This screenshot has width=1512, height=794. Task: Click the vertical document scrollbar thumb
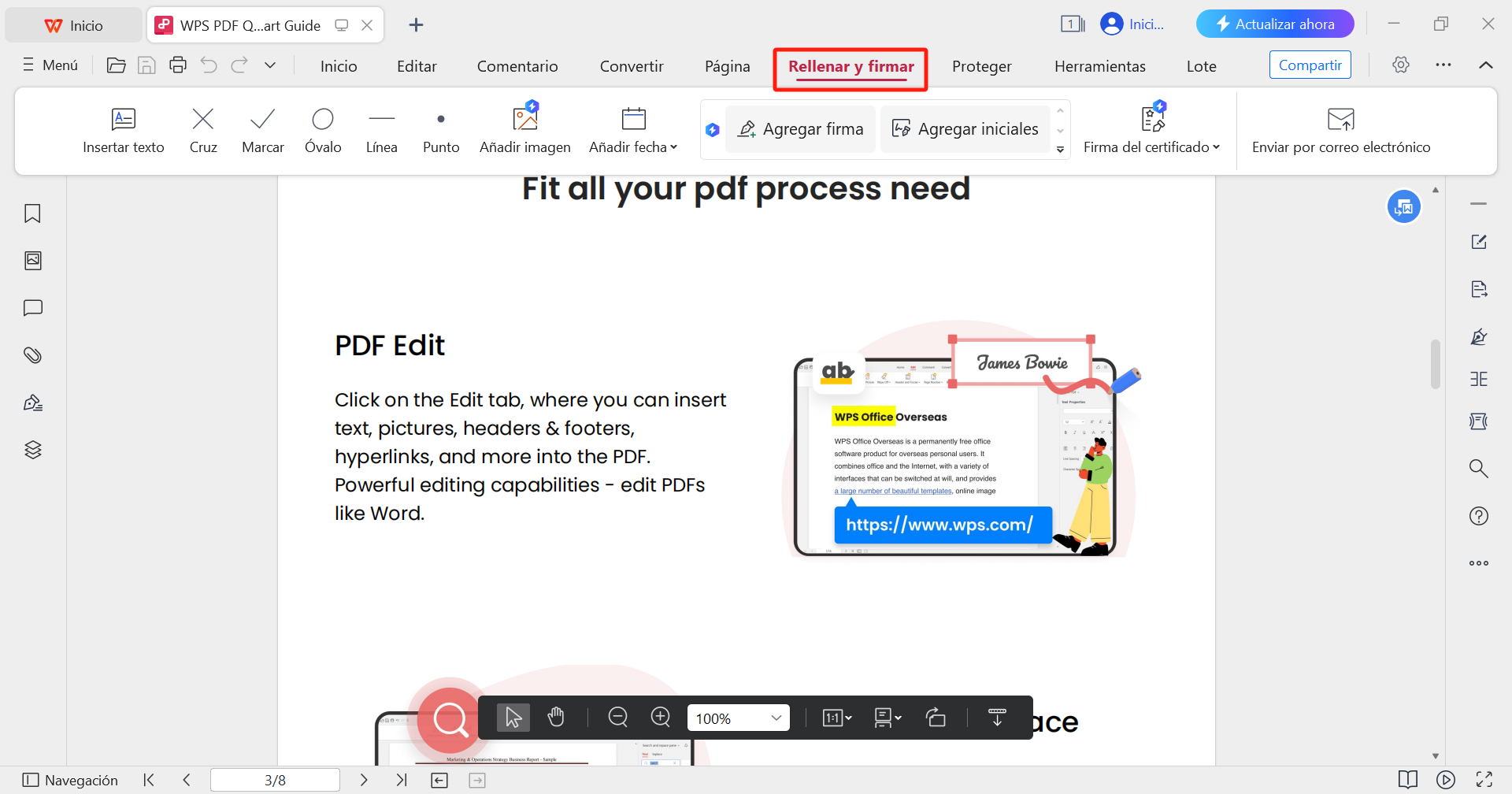(x=1436, y=364)
